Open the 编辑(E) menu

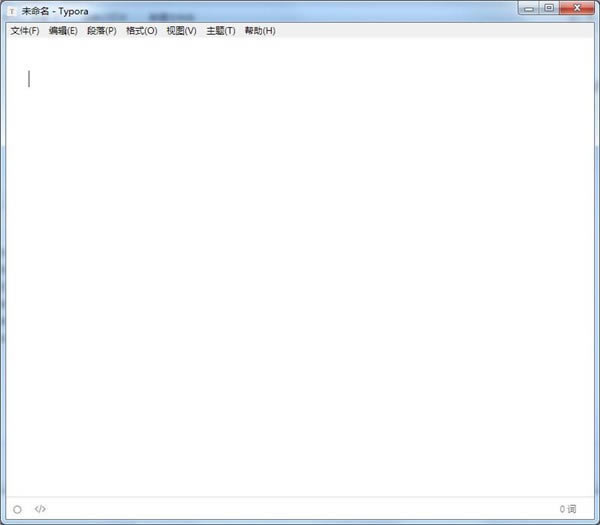point(63,31)
